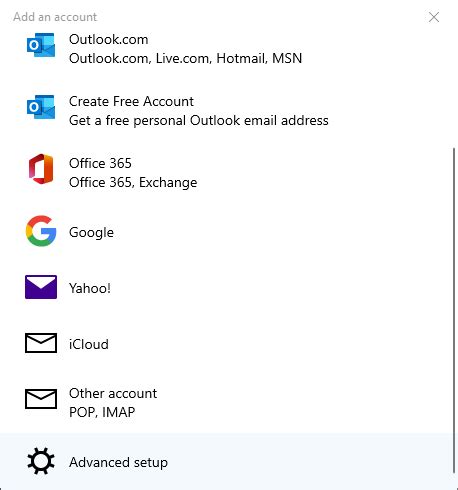Select the Office 365 title text
This screenshot has width=458, height=490.
click(x=100, y=163)
